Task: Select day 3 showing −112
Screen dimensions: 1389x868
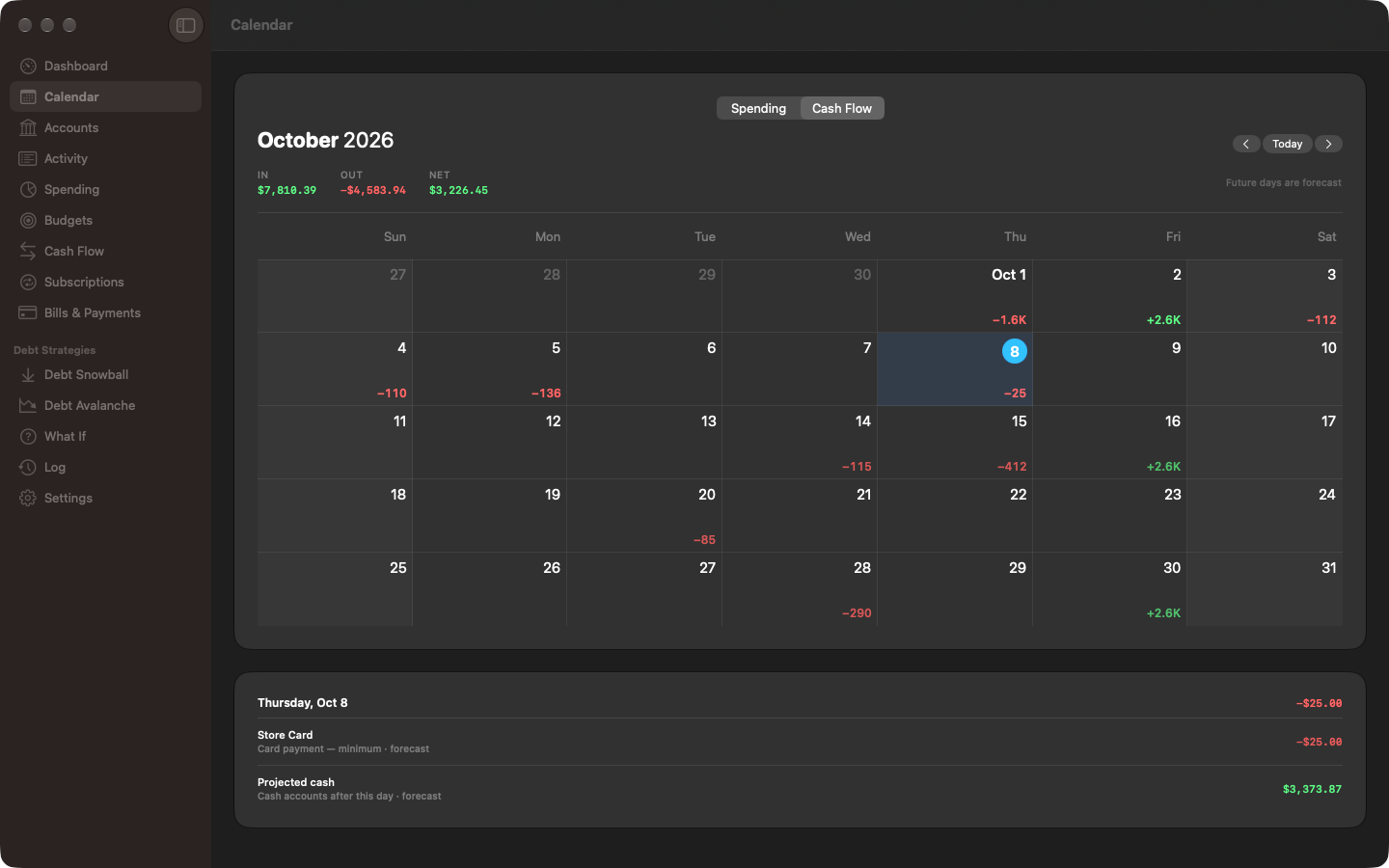Action: (x=1265, y=296)
